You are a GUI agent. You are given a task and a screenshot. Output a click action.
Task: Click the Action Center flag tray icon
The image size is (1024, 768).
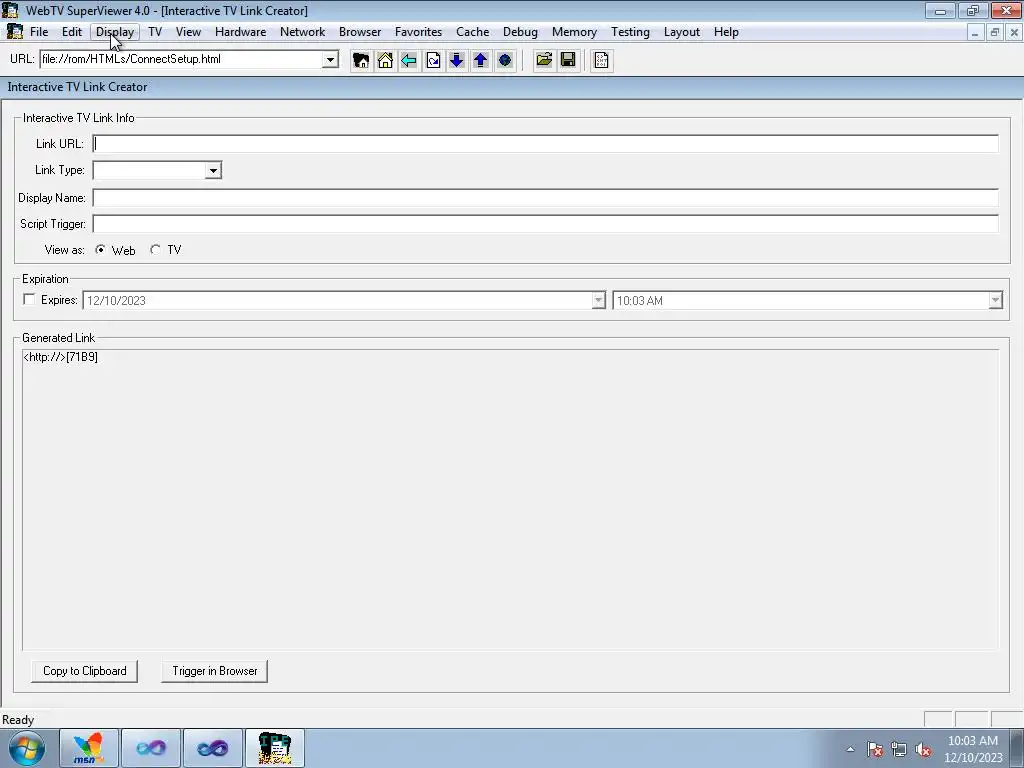(x=875, y=749)
